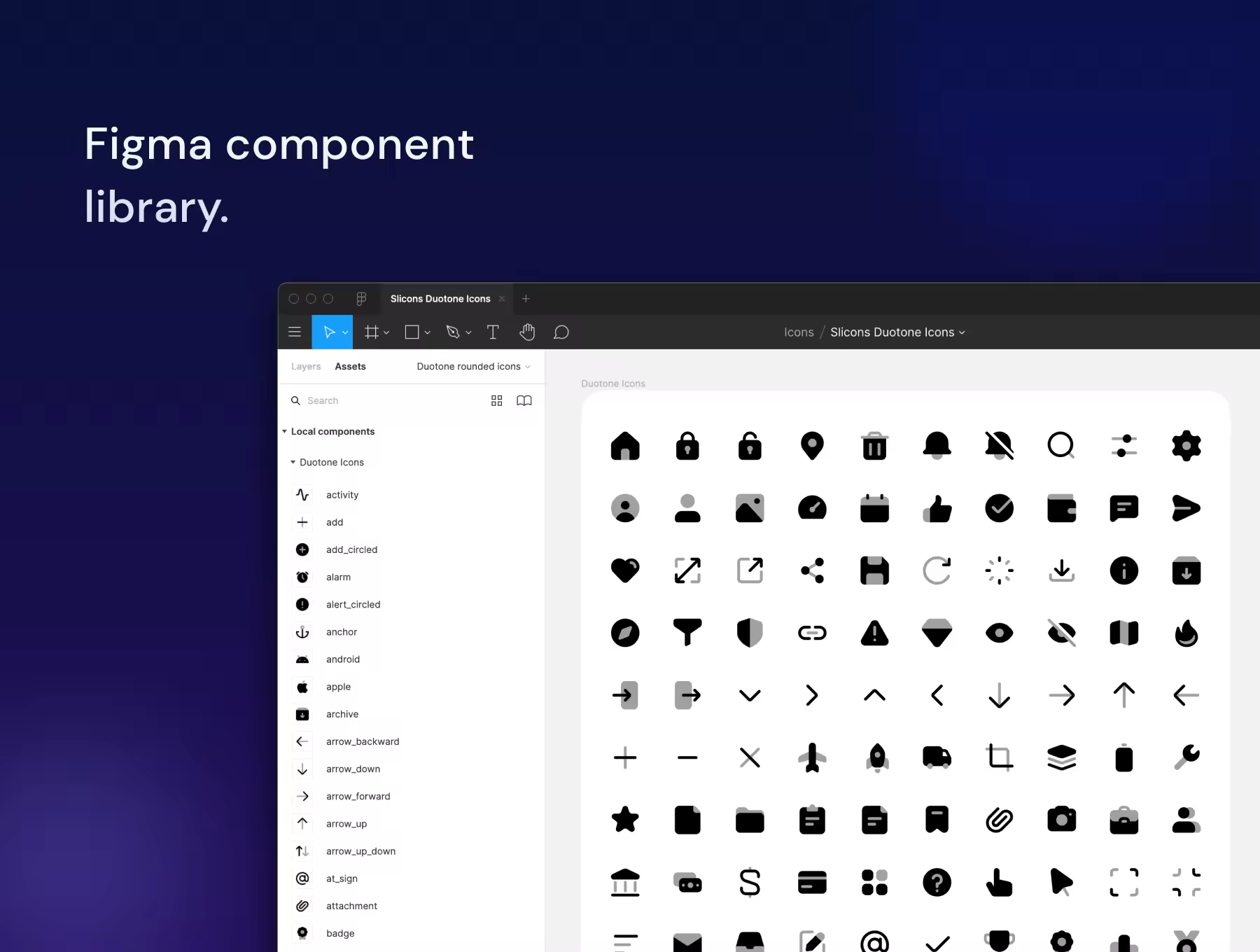
Task: Collapse the Duotone Icons group
Action: click(293, 462)
